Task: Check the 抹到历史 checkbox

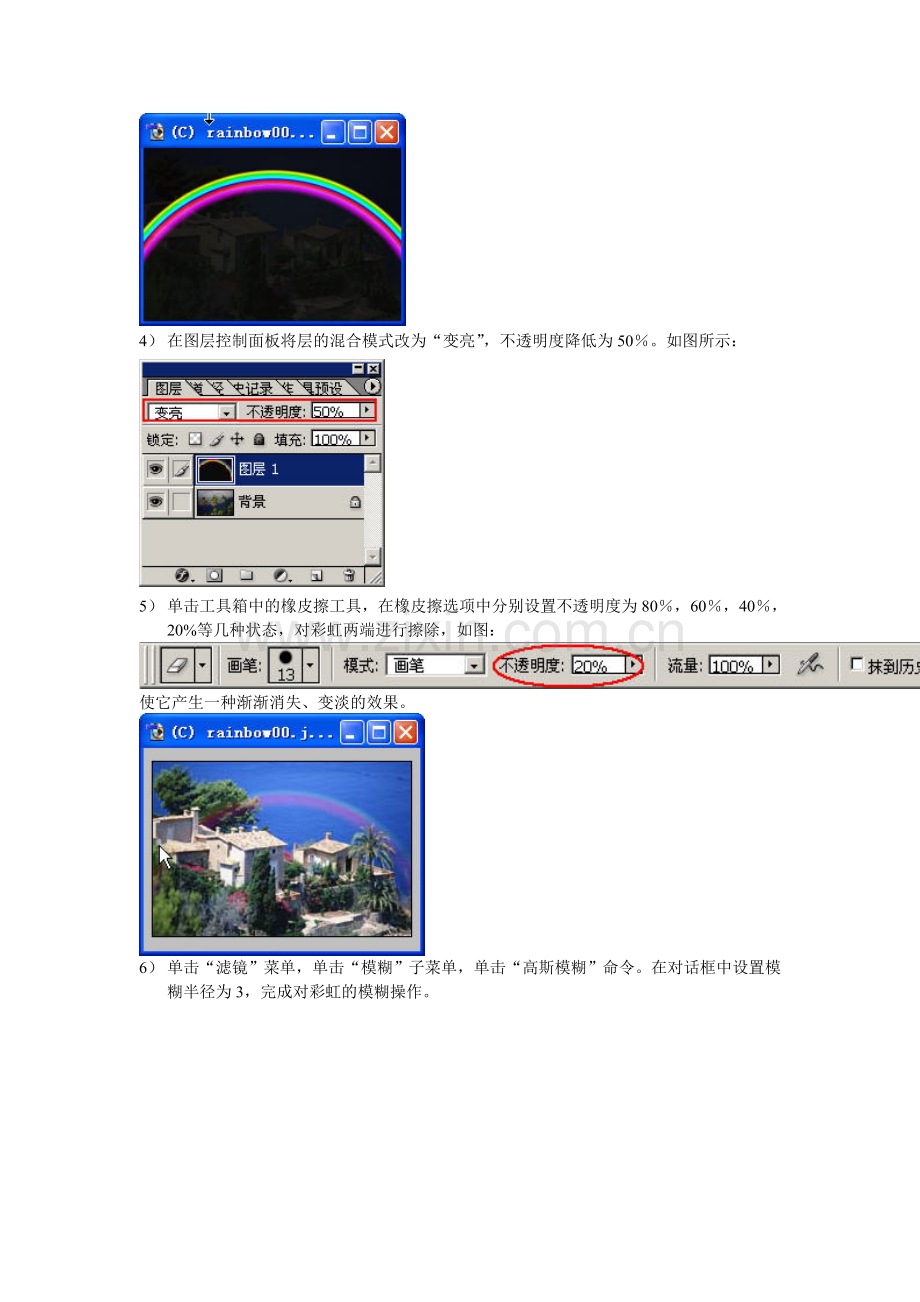Action: pyautogui.click(x=857, y=664)
